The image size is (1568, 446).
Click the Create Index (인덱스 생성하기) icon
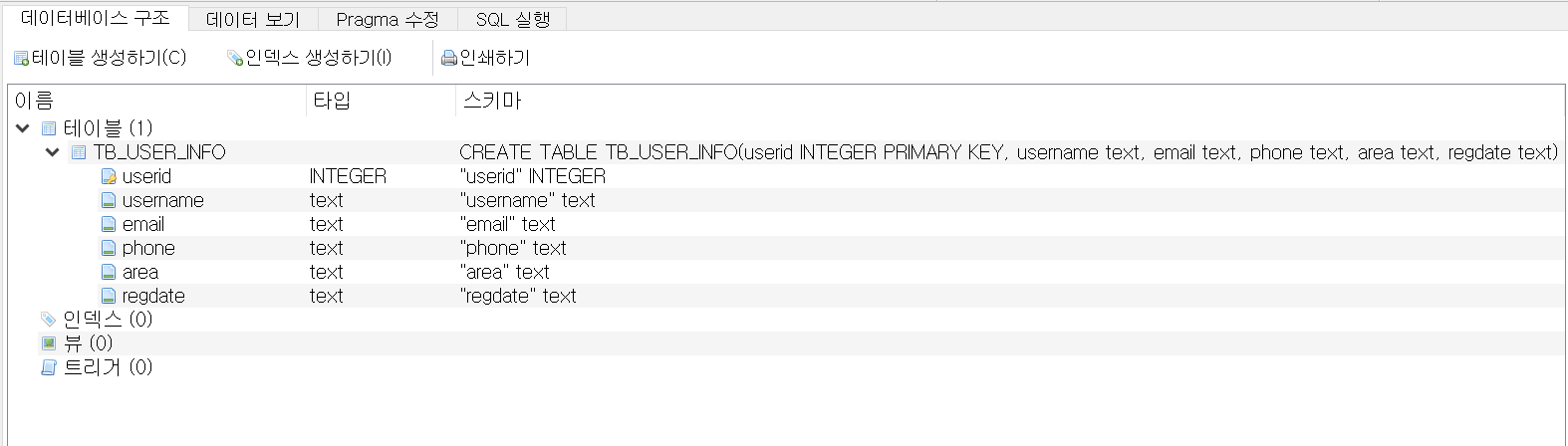point(235,59)
